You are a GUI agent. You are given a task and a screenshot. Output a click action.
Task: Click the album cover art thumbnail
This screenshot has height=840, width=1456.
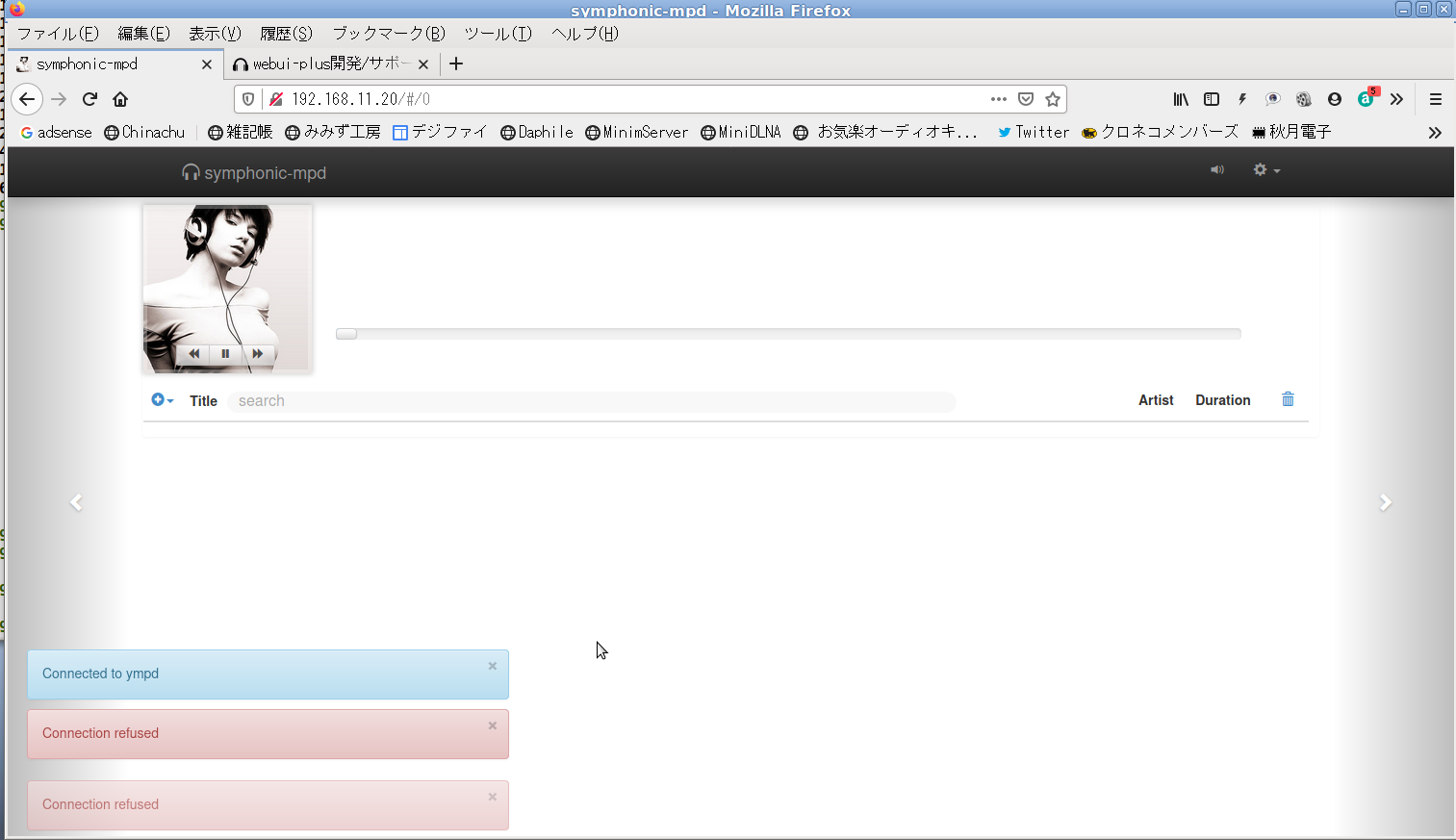[227, 288]
